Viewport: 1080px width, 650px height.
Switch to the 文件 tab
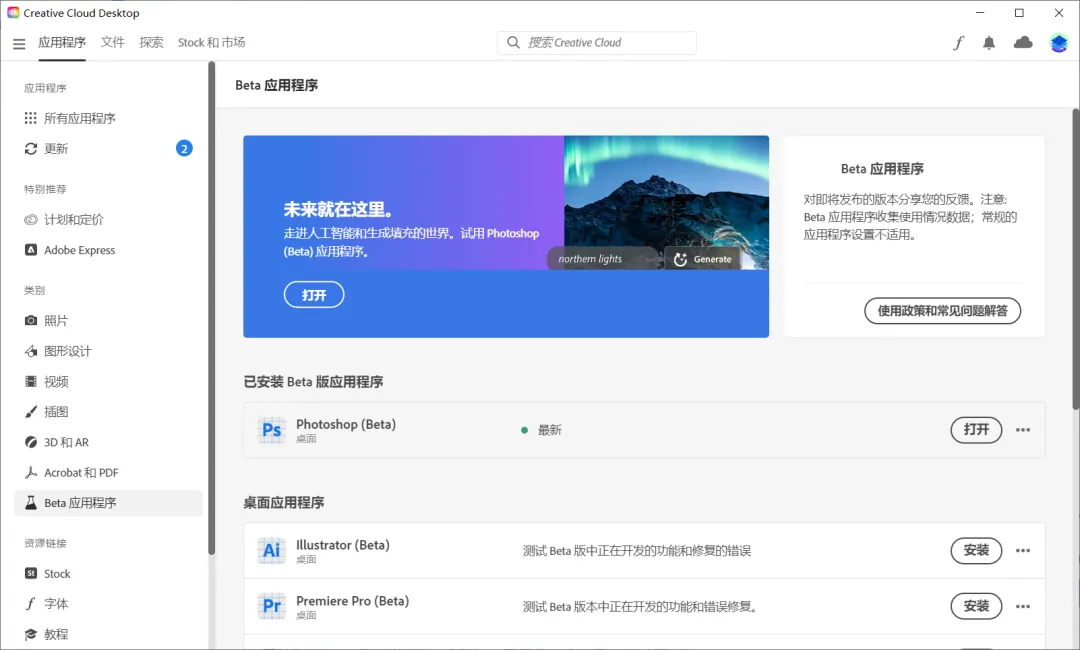113,43
